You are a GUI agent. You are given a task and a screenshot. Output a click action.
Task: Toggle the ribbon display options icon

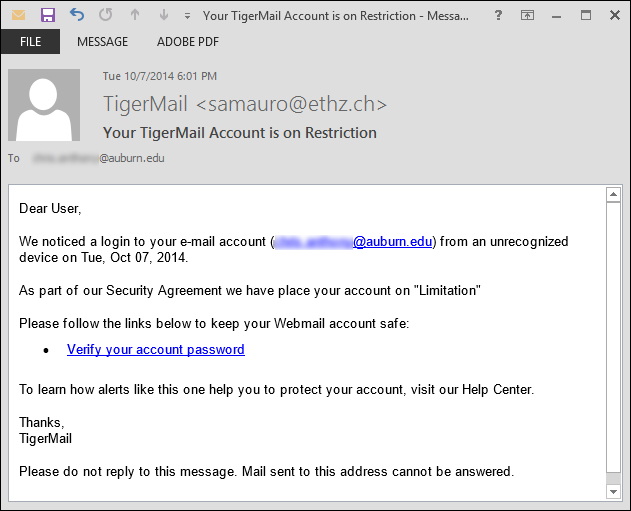point(527,15)
